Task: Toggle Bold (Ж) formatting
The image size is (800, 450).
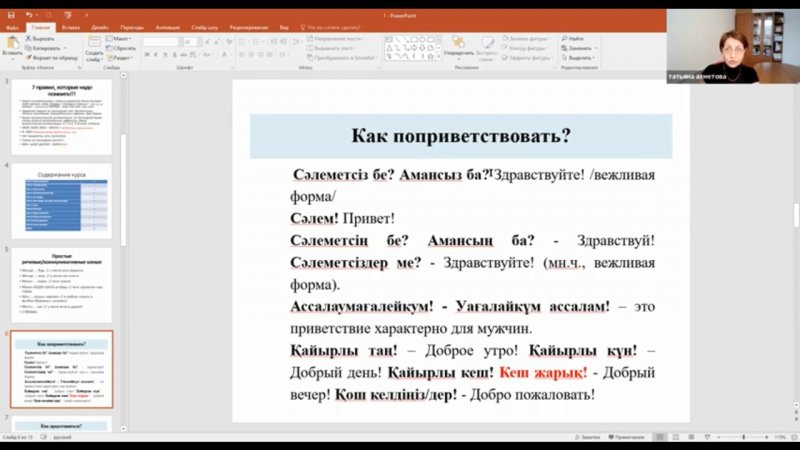Action: click(x=147, y=55)
